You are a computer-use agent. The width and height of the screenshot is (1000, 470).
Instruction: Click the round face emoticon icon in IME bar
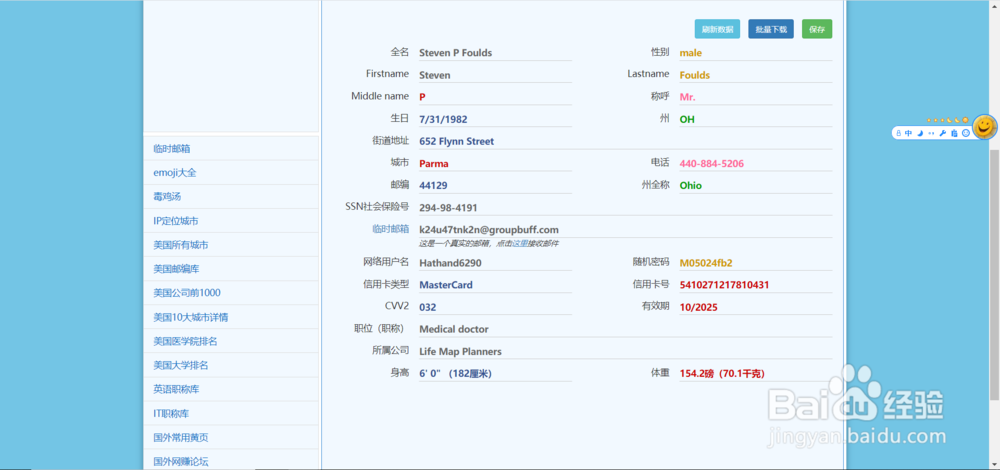tap(966, 133)
